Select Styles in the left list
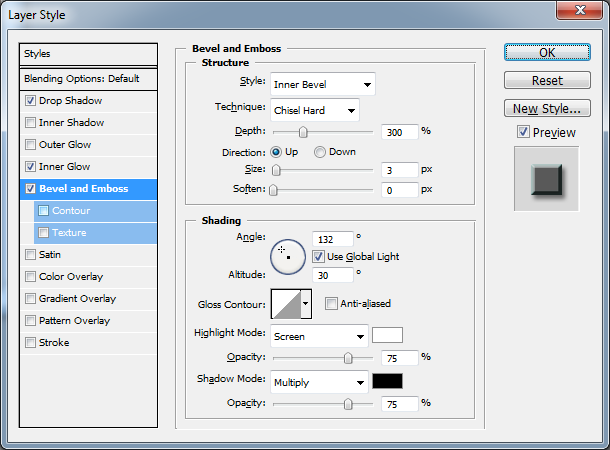The height and width of the screenshot is (450, 610). pos(88,54)
